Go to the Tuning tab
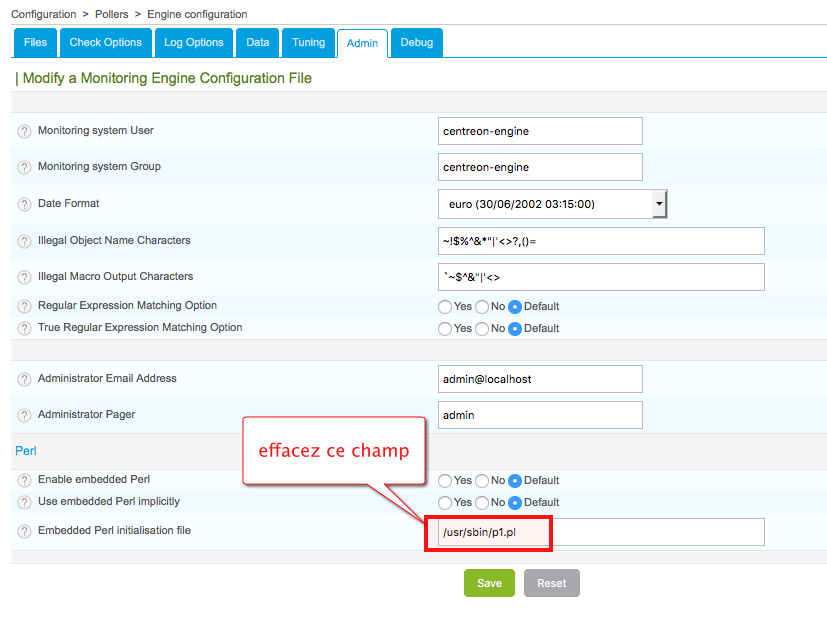Screen dimensions: 827x623 309,43
